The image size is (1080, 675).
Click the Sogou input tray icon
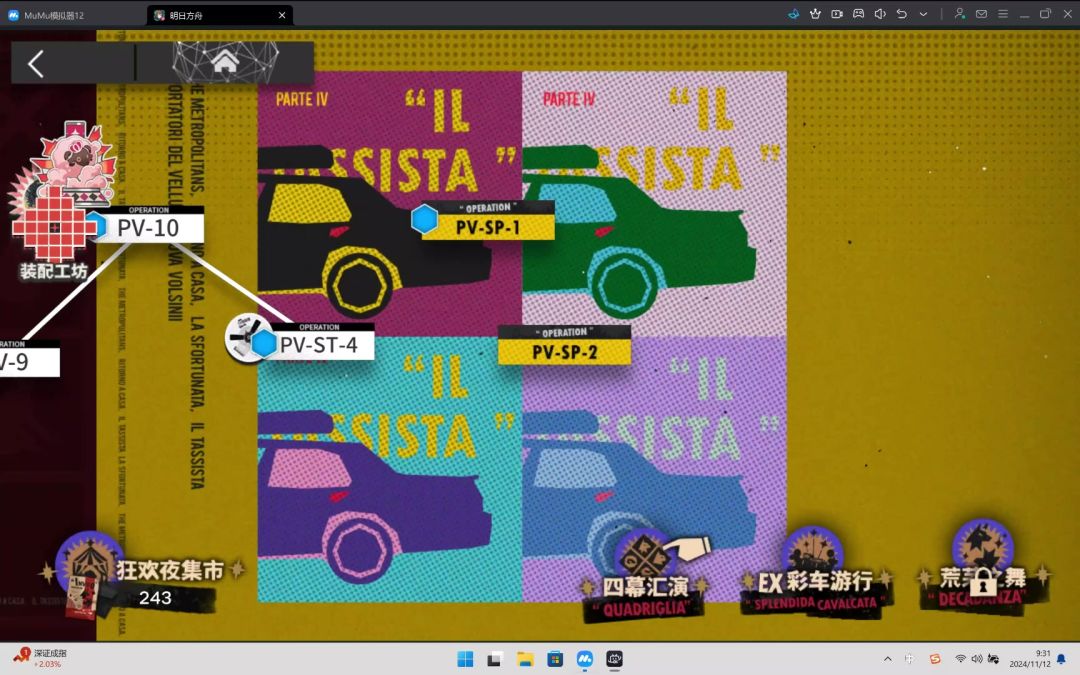coord(935,659)
